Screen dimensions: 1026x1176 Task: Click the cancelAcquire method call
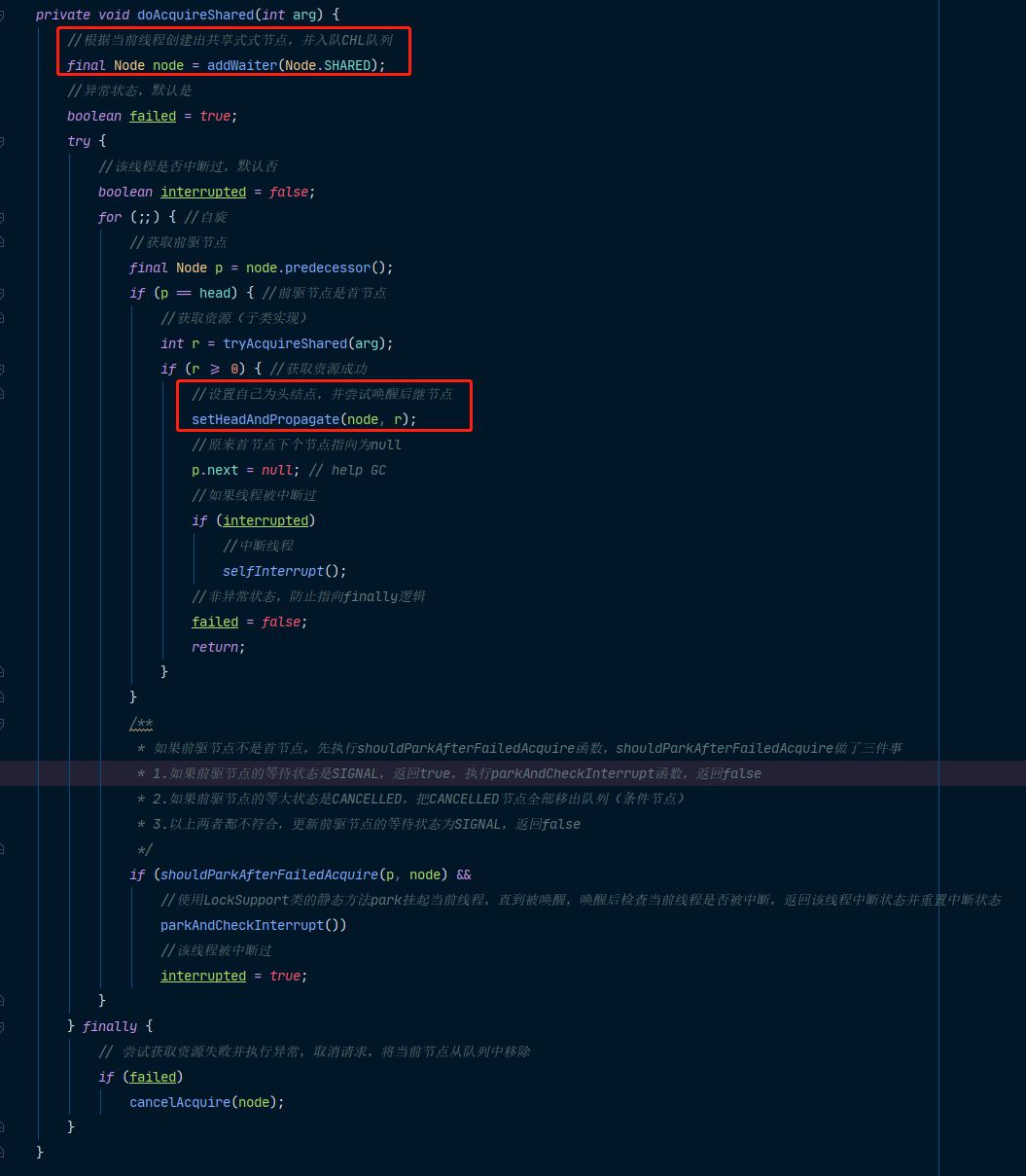click(x=180, y=1102)
